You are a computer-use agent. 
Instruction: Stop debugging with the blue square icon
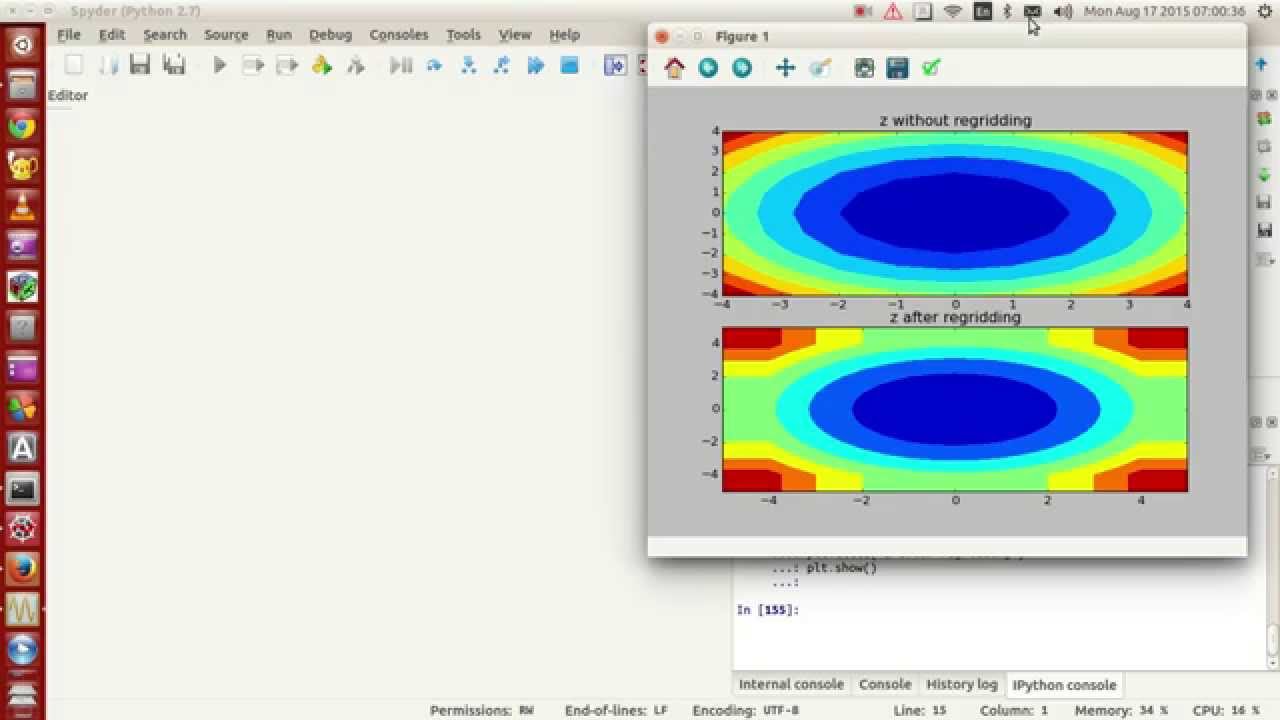click(x=570, y=66)
